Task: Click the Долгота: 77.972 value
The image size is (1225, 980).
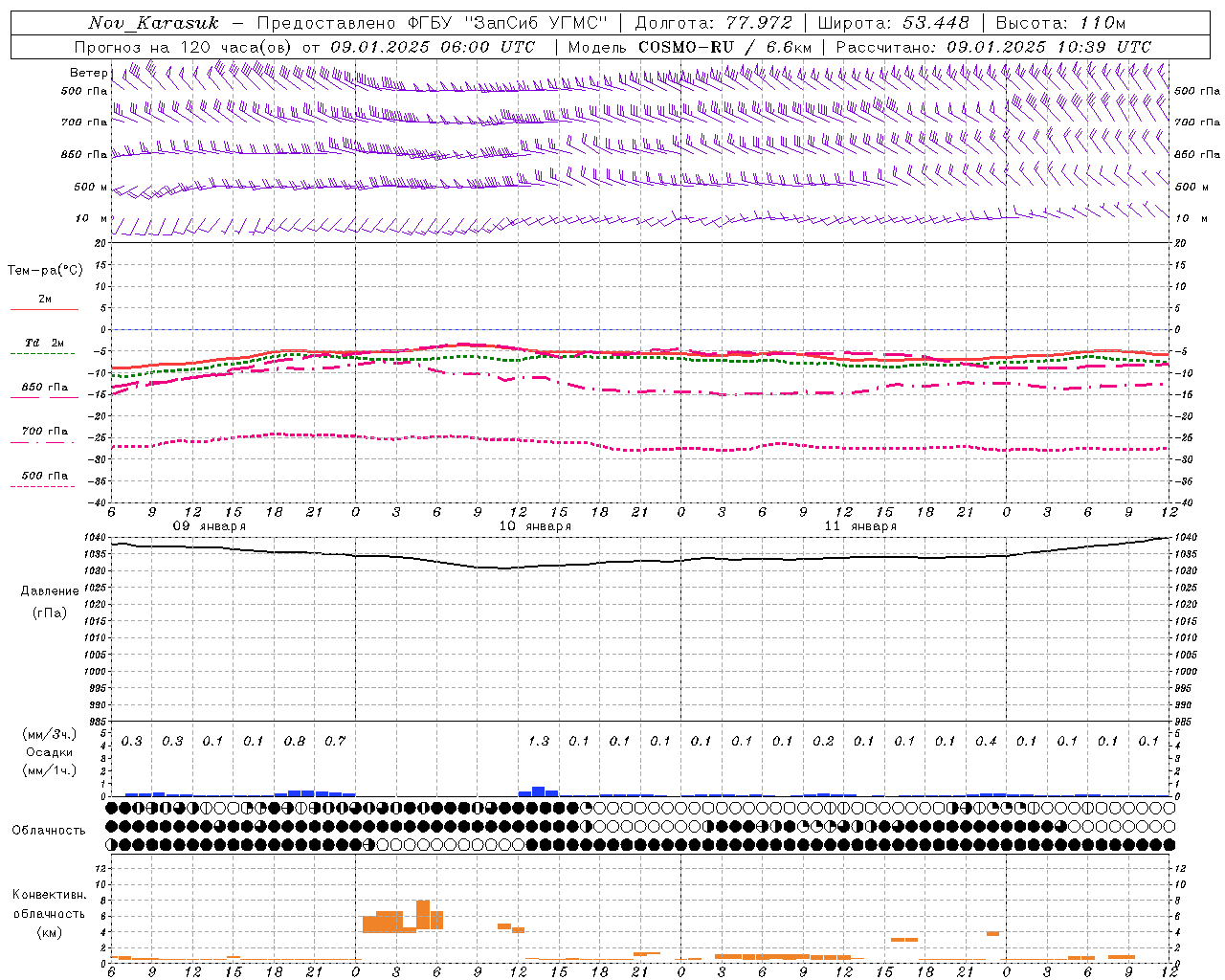Action: (713, 23)
